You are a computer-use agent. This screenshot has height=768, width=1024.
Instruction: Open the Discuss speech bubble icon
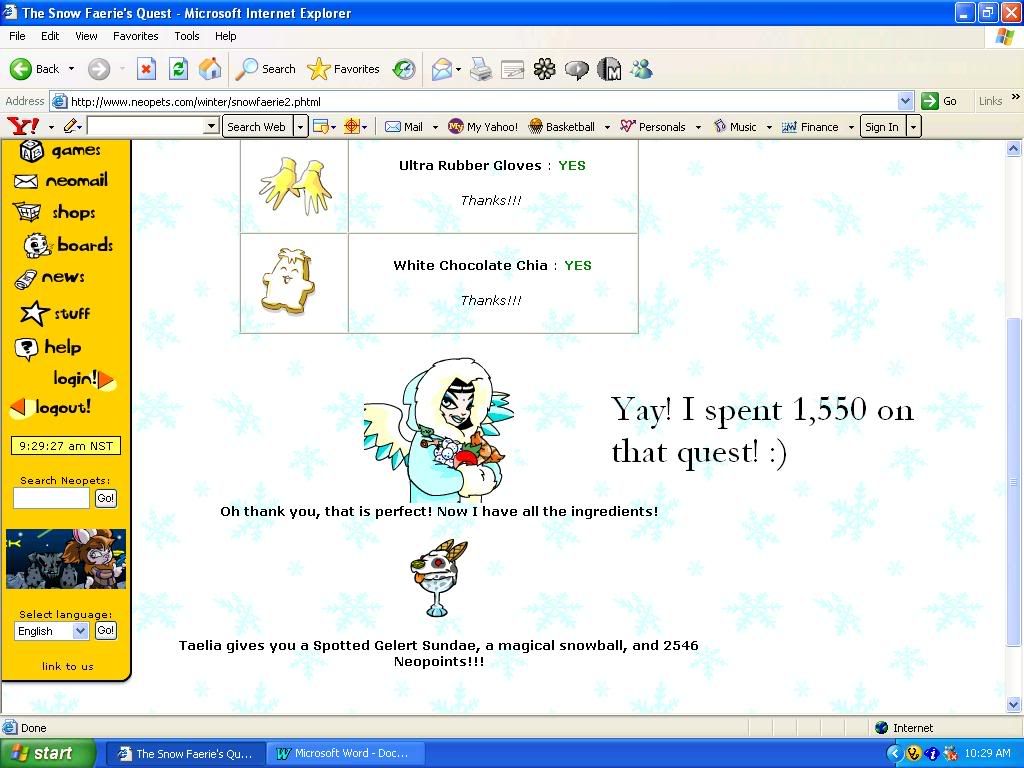point(577,69)
